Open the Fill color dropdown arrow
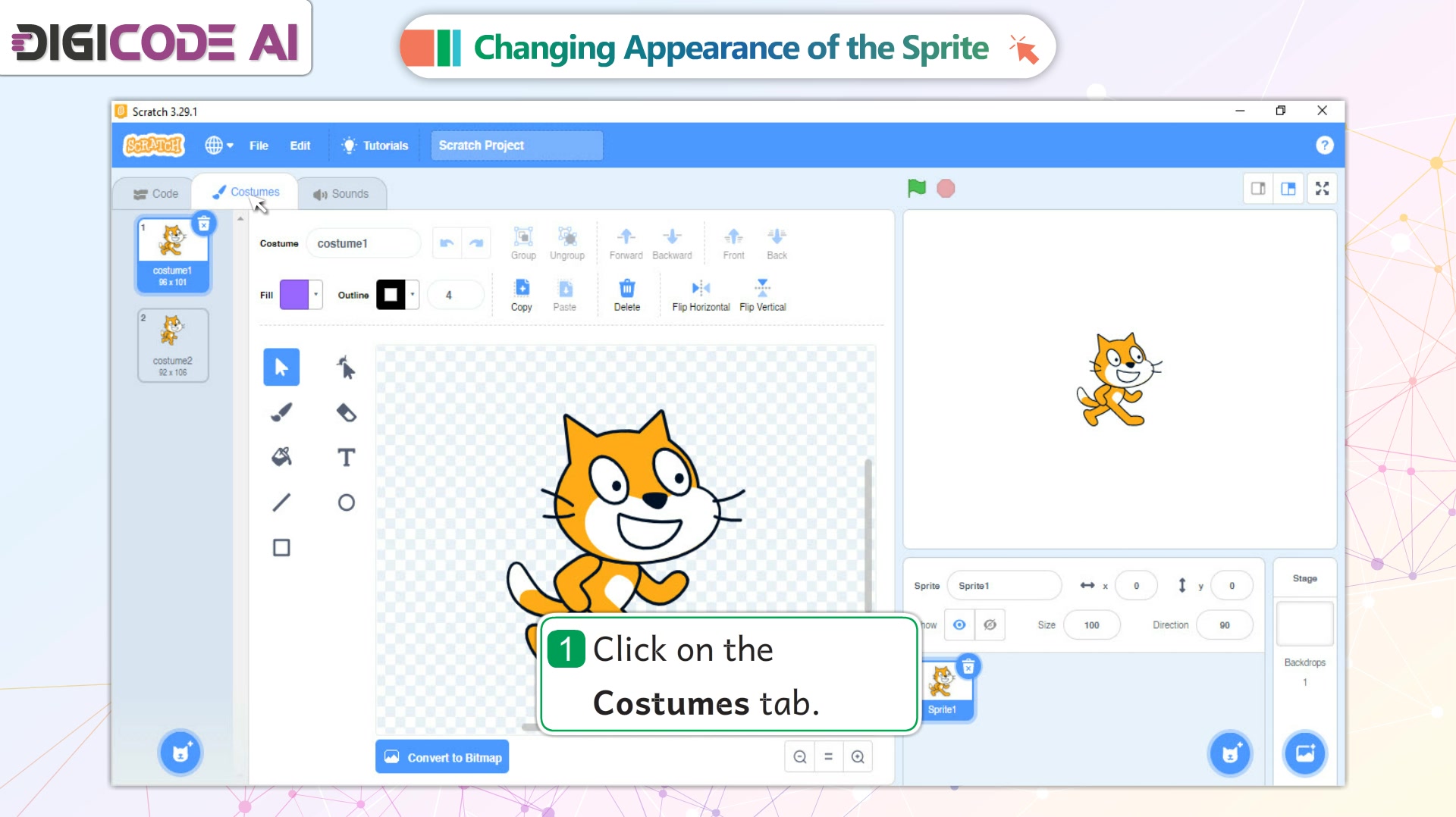 (x=316, y=295)
